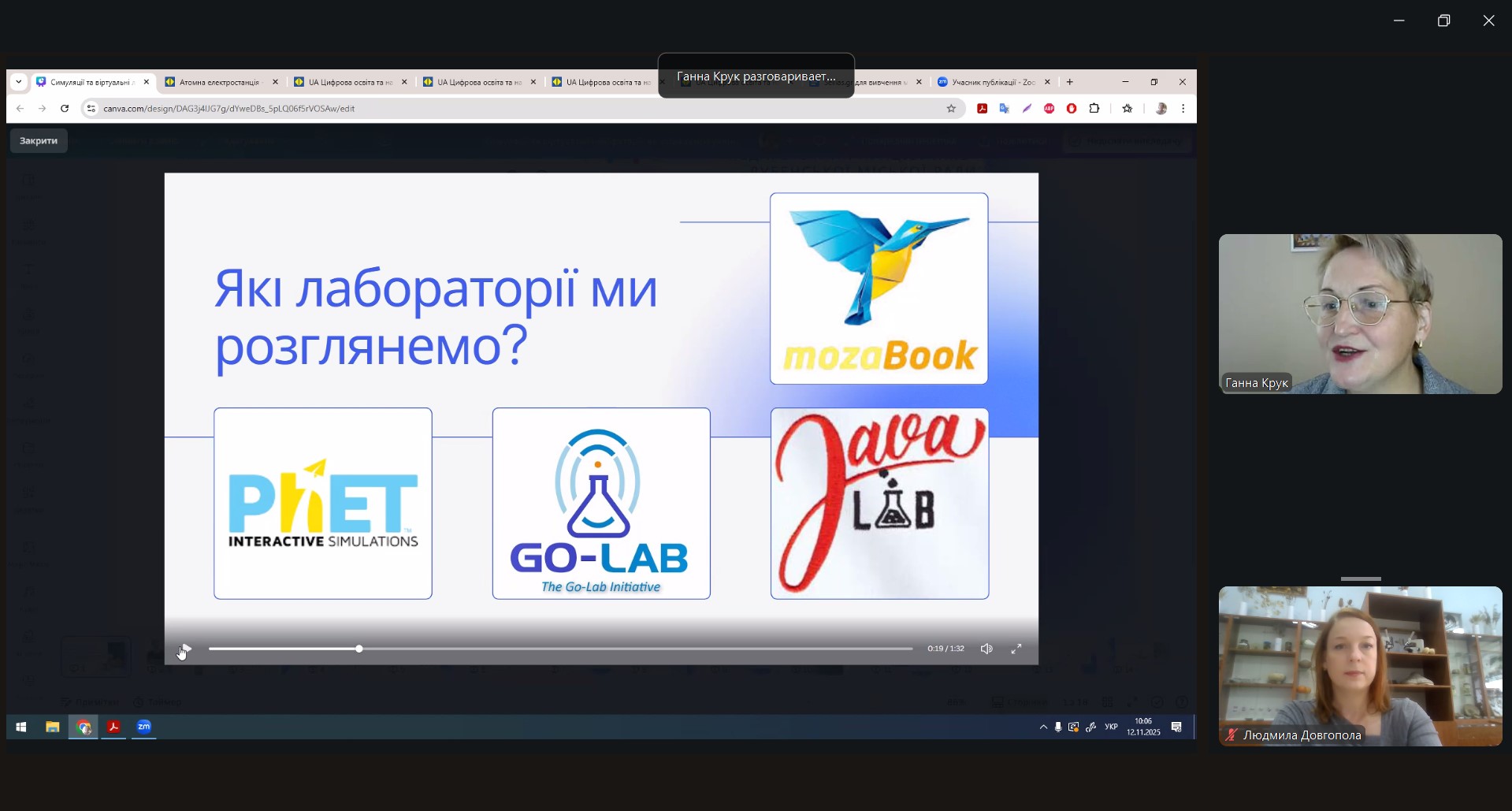This screenshot has width=1512, height=811.
Task: Open the Chrome three-dot menu
Action: [1183, 109]
